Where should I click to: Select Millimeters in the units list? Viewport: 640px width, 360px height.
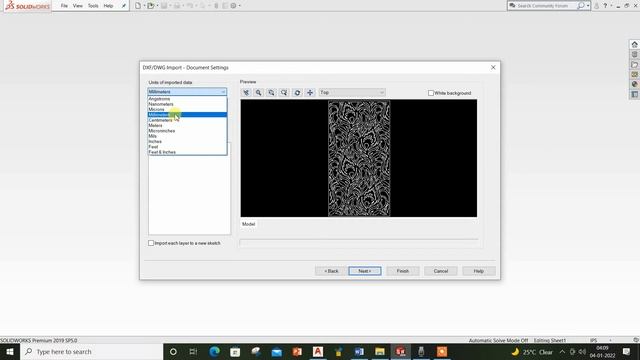(x=187, y=115)
